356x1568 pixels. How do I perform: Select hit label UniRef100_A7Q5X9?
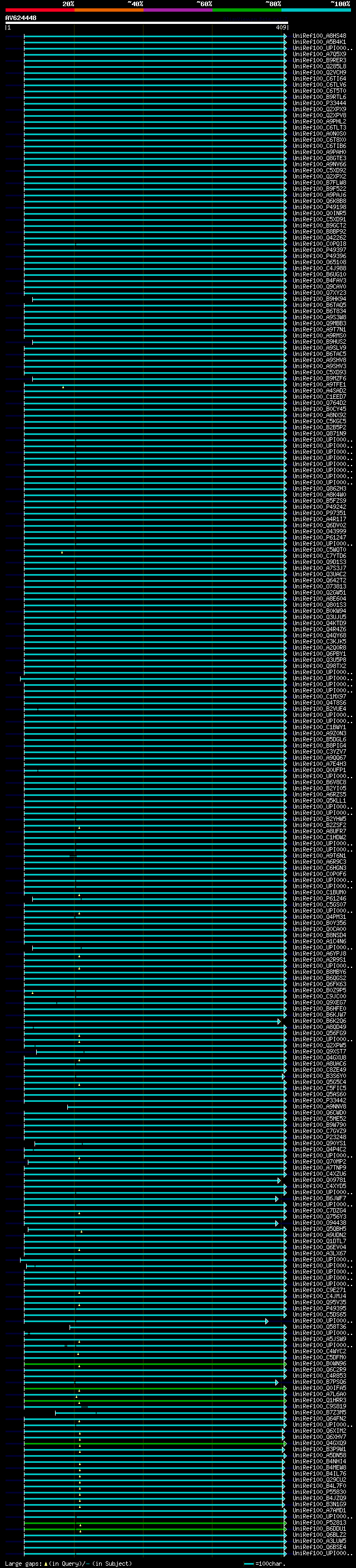[x=319, y=54]
